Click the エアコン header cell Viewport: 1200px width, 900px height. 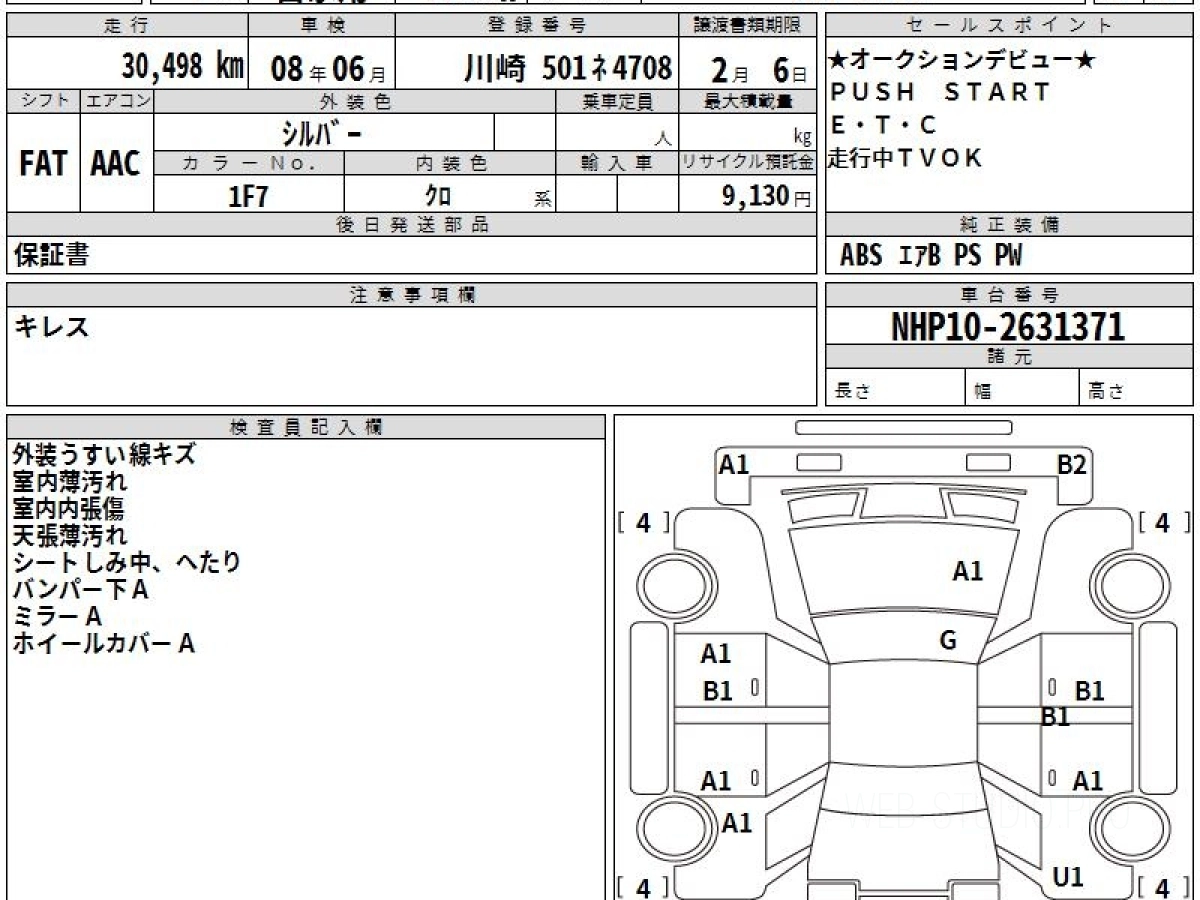117,100
